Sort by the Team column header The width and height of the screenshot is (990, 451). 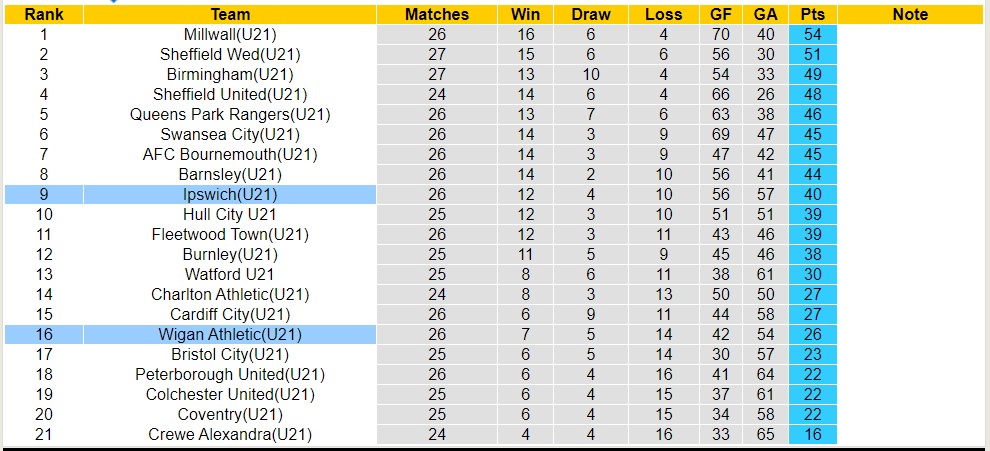tap(230, 14)
